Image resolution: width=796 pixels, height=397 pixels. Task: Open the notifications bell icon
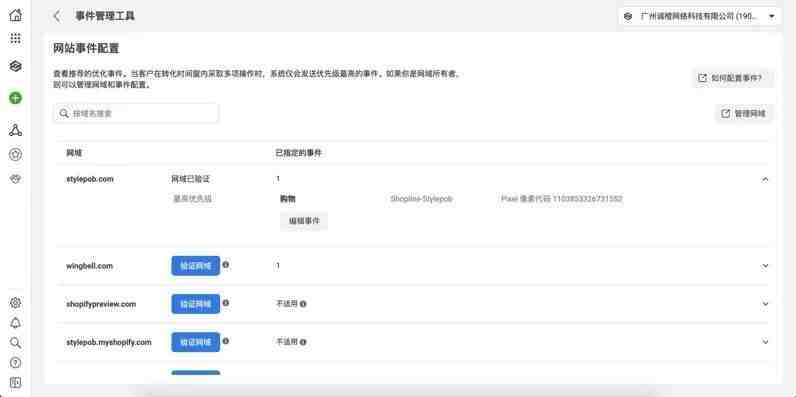16,323
